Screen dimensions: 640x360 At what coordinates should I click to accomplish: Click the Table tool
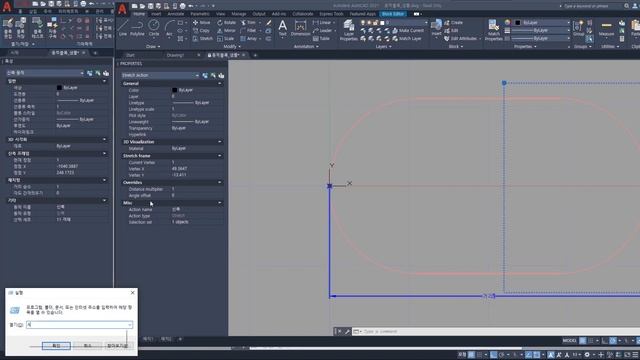point(321,38)
